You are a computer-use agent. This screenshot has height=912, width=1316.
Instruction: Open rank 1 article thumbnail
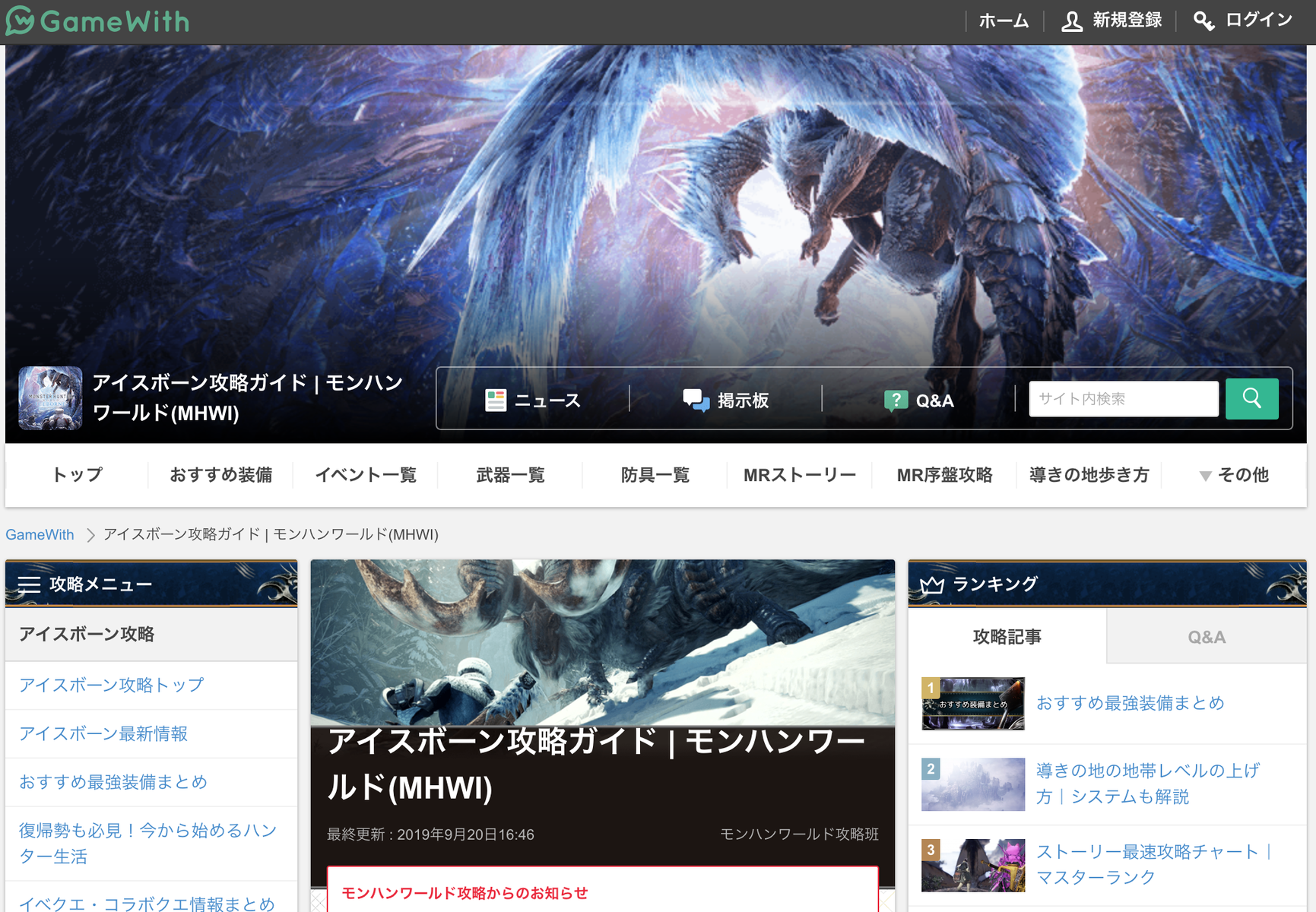coord(972,704)
